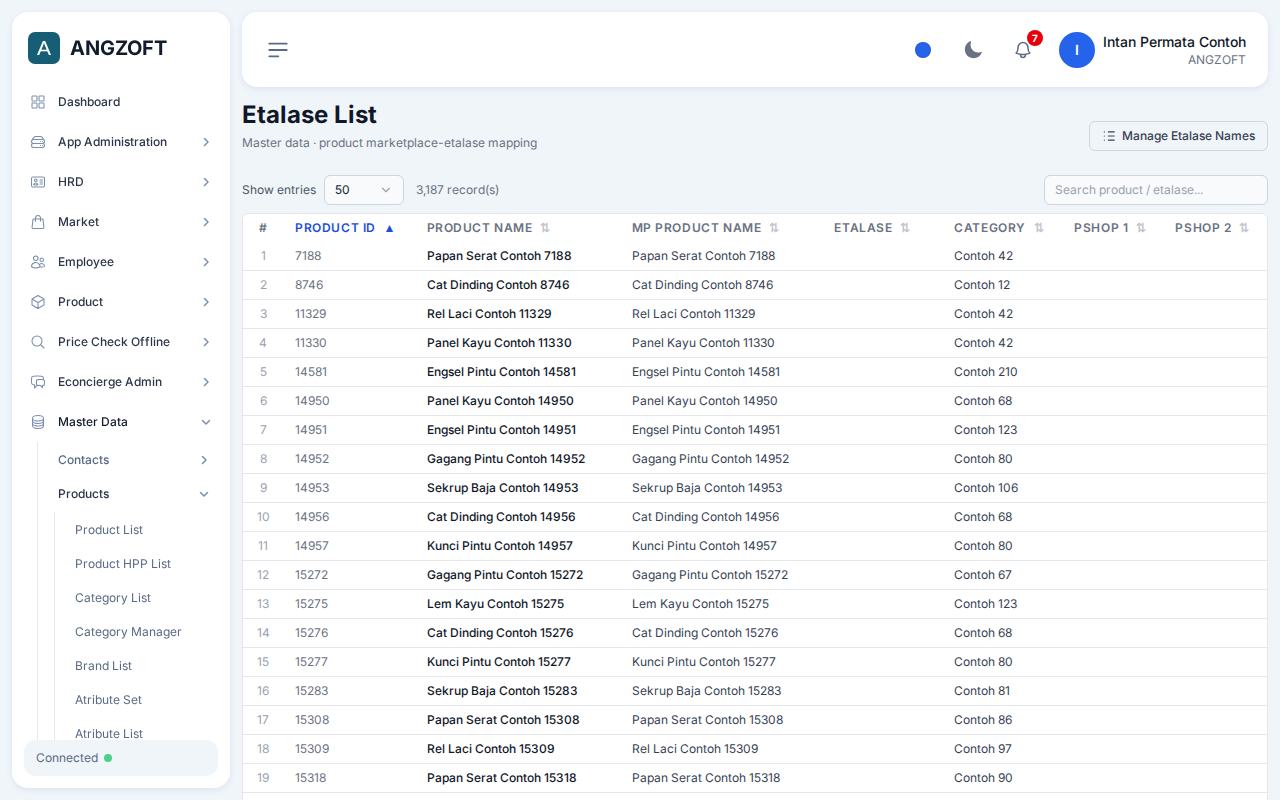The height and width of the screenshot is (800, 1280).
Task: Sort by Product Name column arrows
Action: tap(545, 228)
